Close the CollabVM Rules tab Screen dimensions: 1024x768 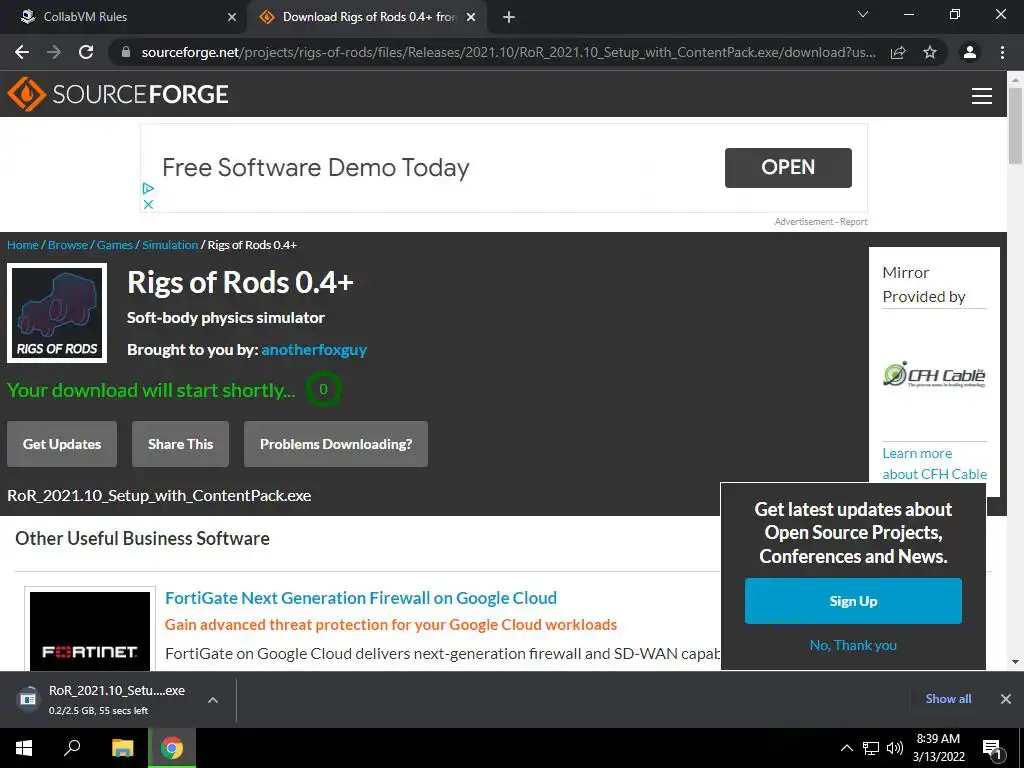point(232,17)
